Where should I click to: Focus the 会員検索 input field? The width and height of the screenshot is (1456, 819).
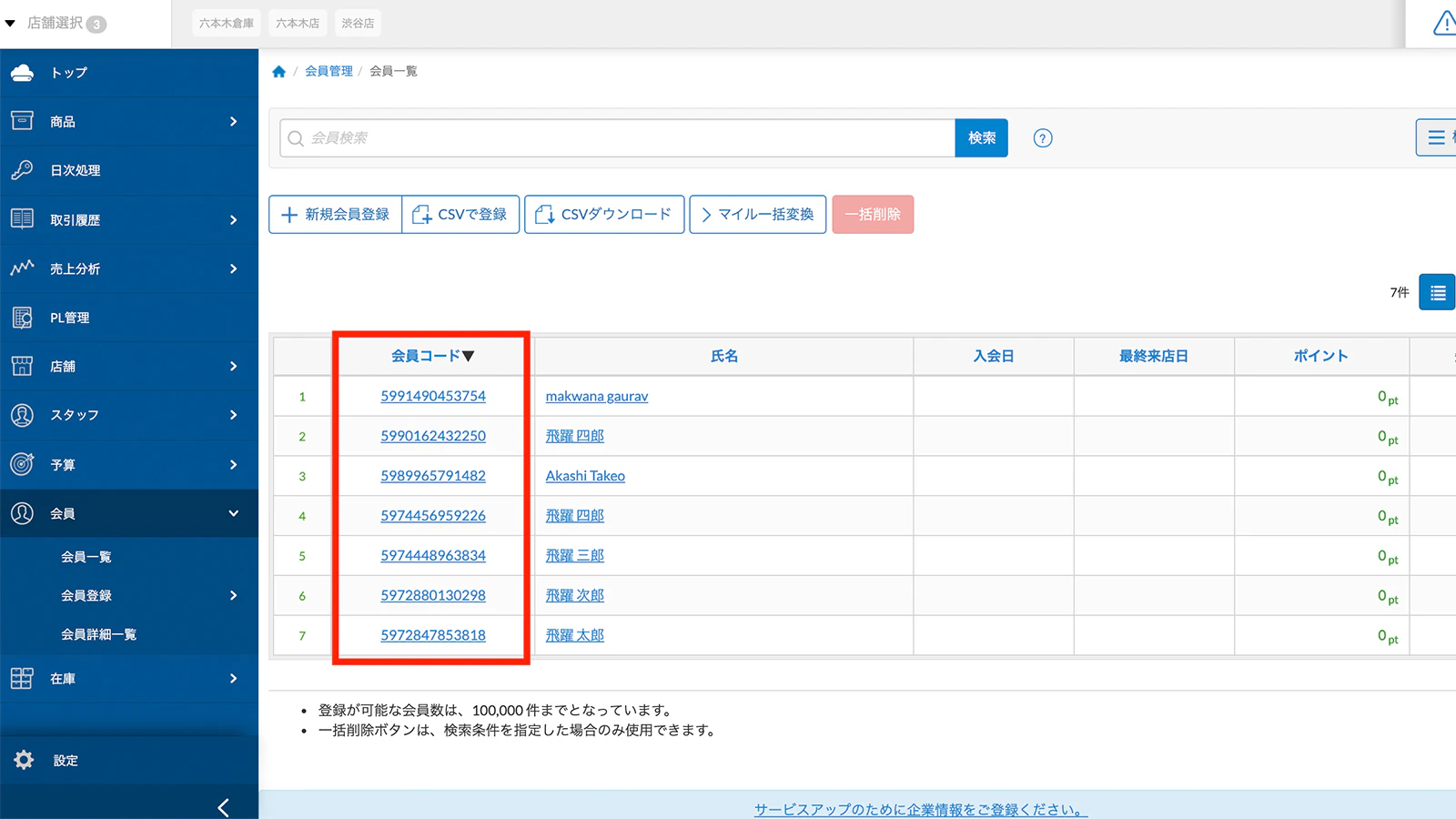click(x=618, y=138)
